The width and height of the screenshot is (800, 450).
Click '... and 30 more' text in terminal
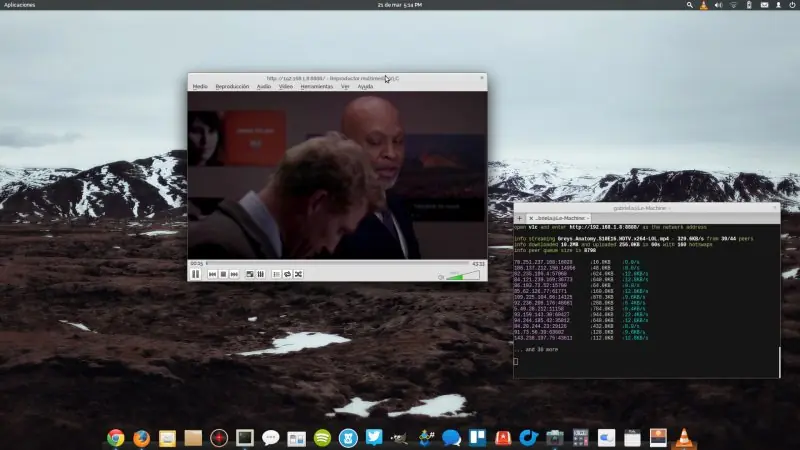pos(536,349)
